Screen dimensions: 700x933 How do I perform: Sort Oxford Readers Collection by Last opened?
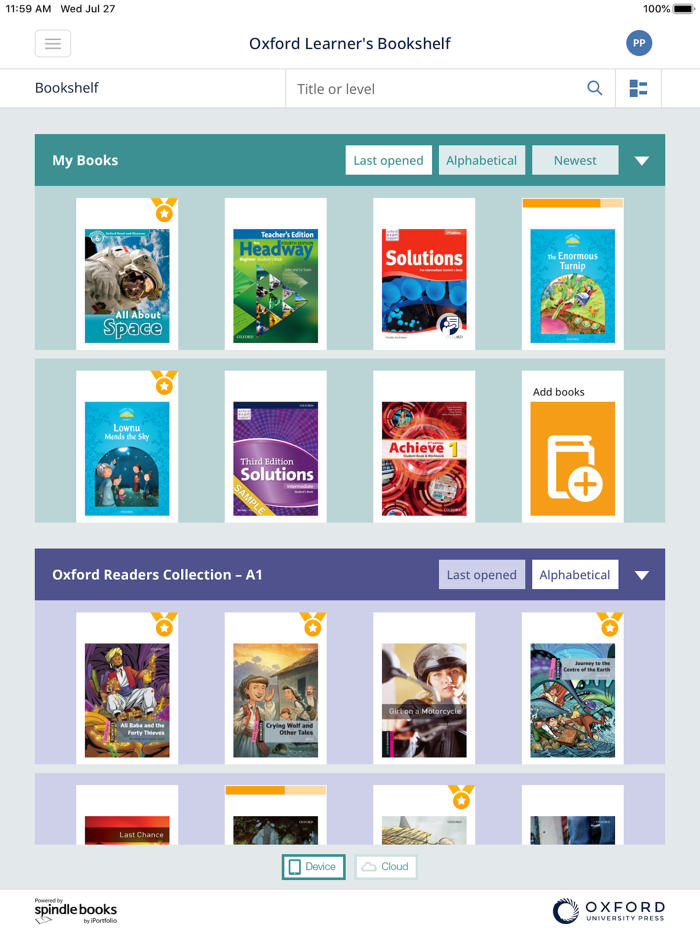point(482,575)
